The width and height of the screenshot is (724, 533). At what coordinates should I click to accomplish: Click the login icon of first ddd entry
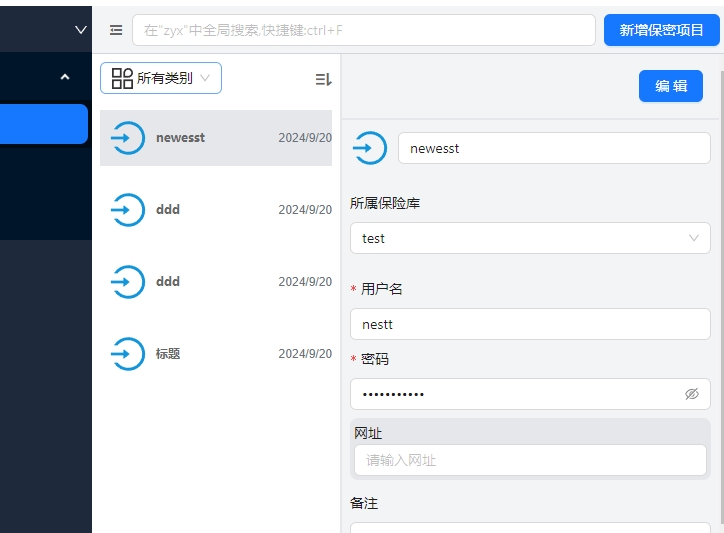coord(127,210)
